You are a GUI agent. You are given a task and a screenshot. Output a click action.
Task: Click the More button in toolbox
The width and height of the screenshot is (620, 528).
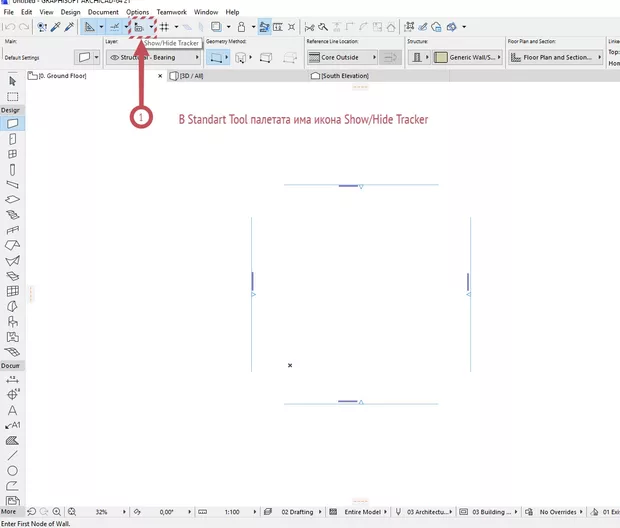9,511
